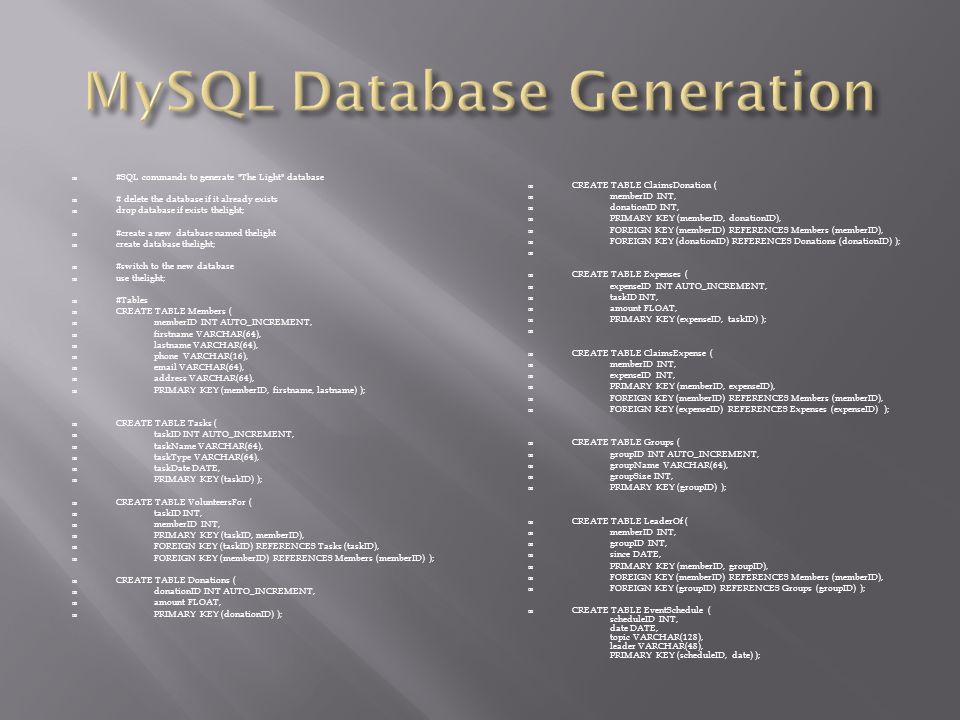
Task: Select "CREATE TABLE Groups (" line
Action: pyautogui.click(x=626, y=442)
